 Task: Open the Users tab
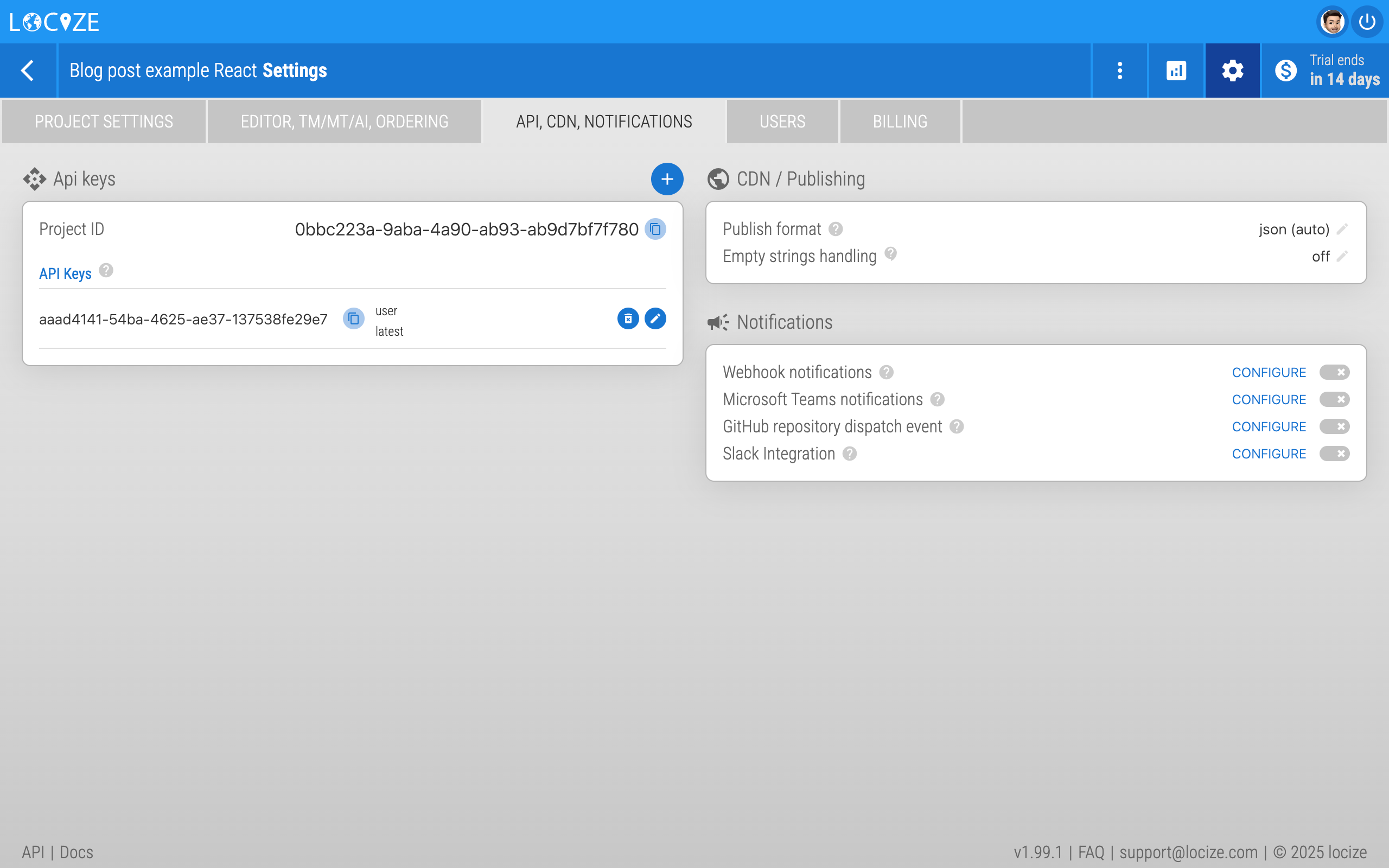(782, 122)
